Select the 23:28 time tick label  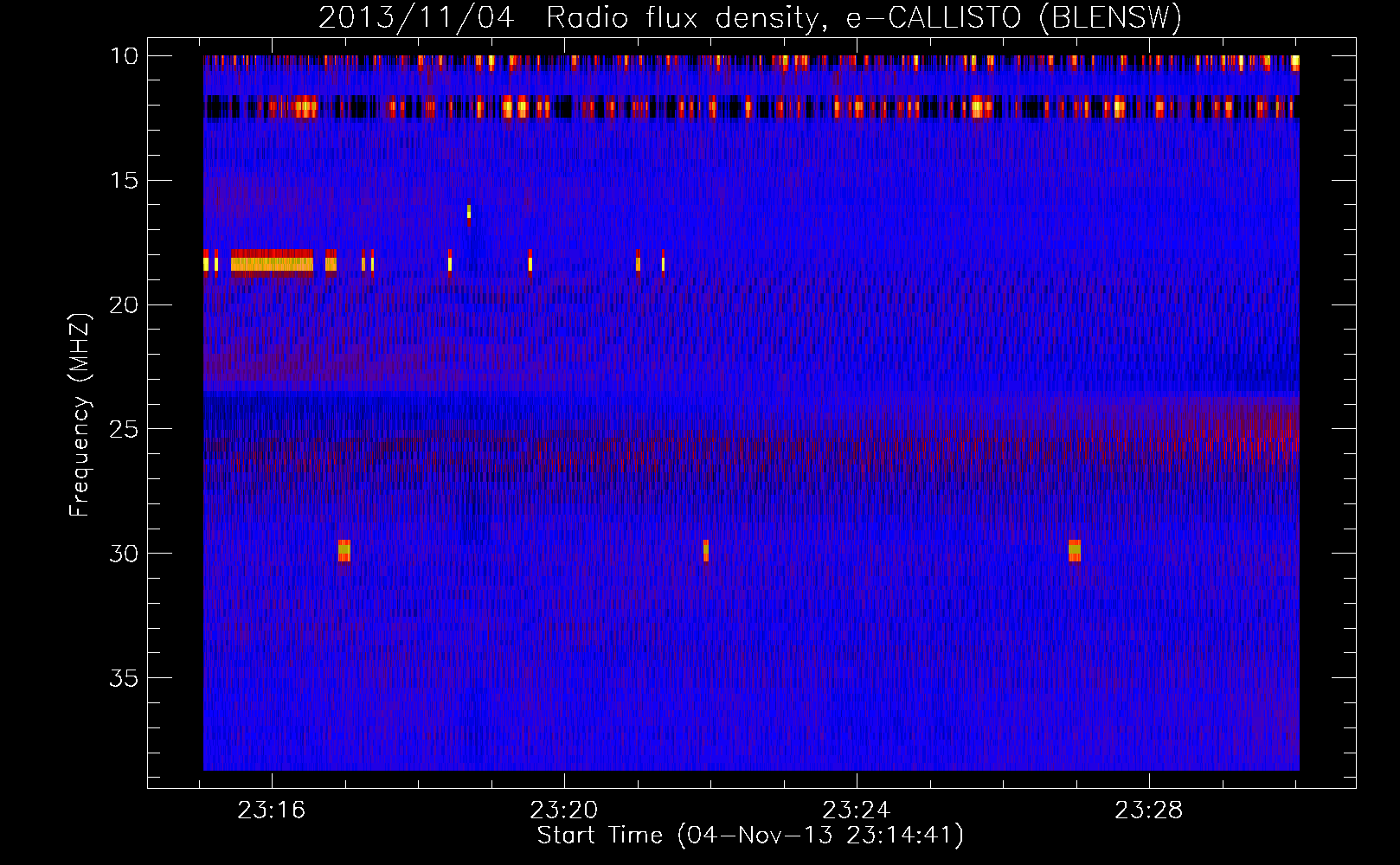click(1148, 811)
